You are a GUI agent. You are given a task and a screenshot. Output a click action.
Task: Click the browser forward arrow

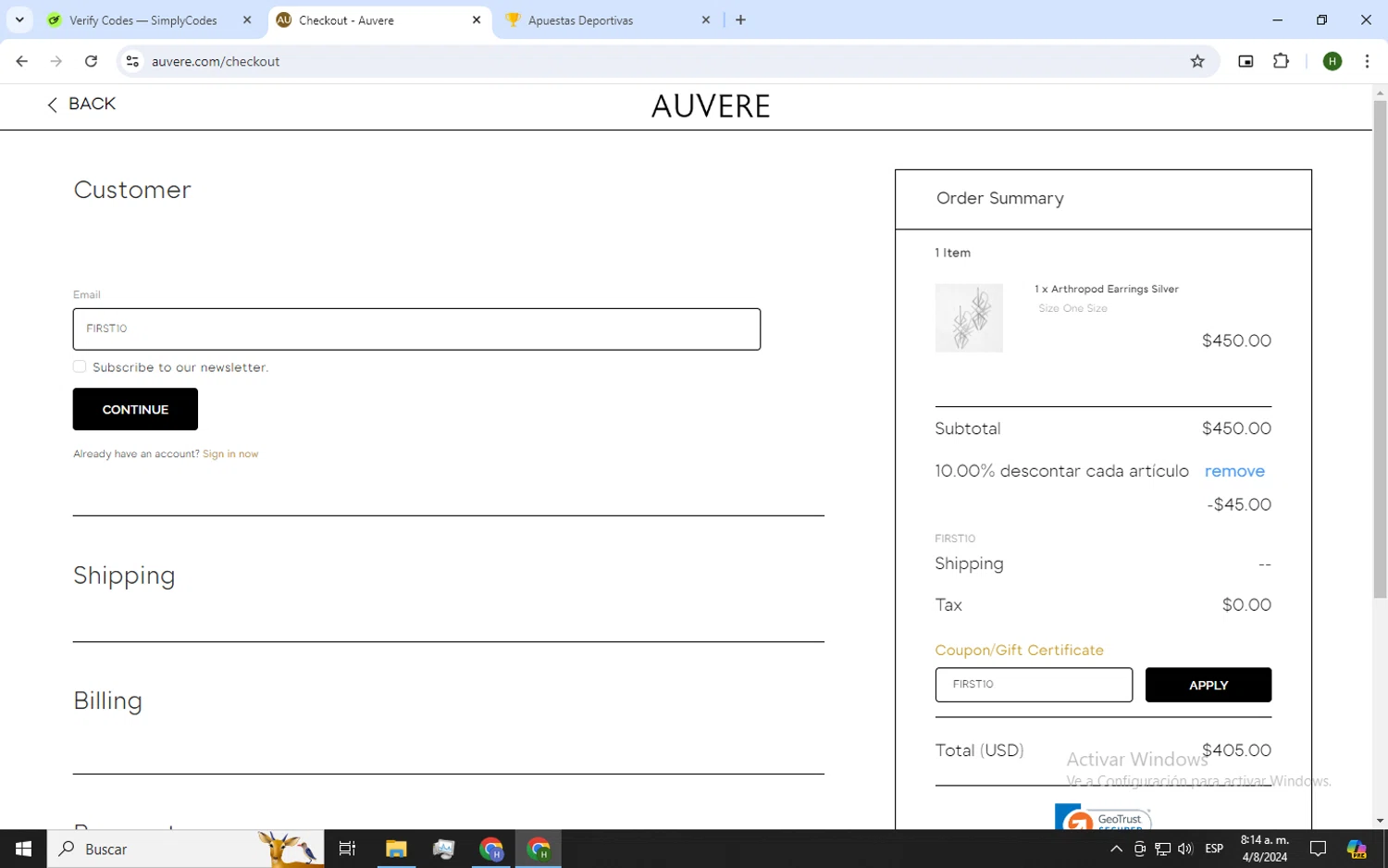56,61
